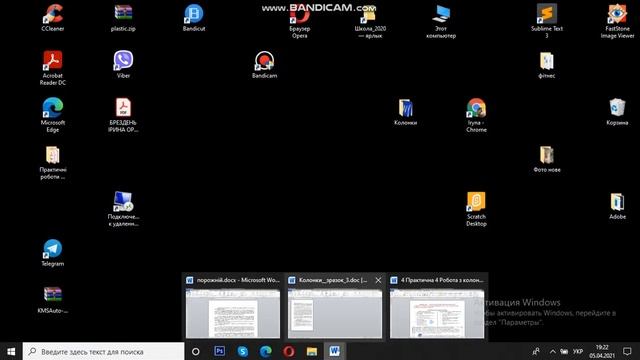Open the People icon in system tray
This screenshot has height=360, width=640.
[536, 351]
